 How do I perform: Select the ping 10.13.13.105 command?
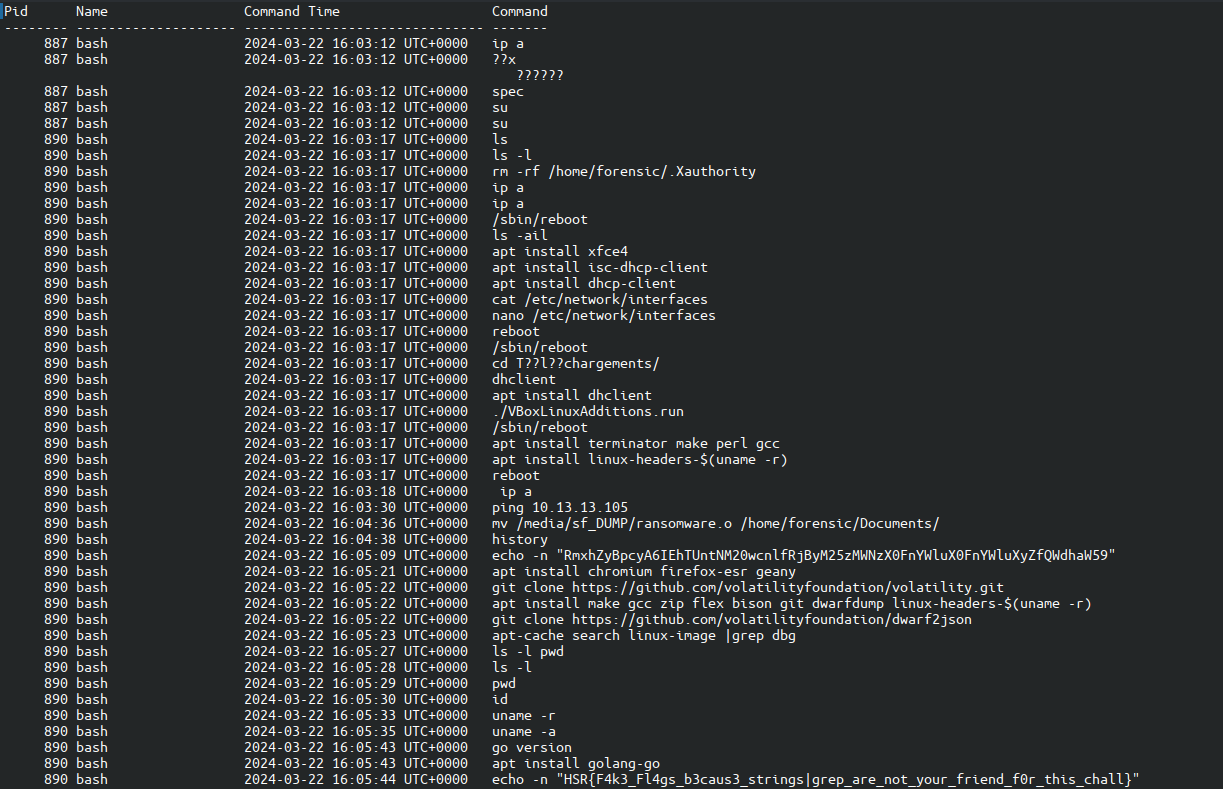pyautogui.click(x=560, y=507)
